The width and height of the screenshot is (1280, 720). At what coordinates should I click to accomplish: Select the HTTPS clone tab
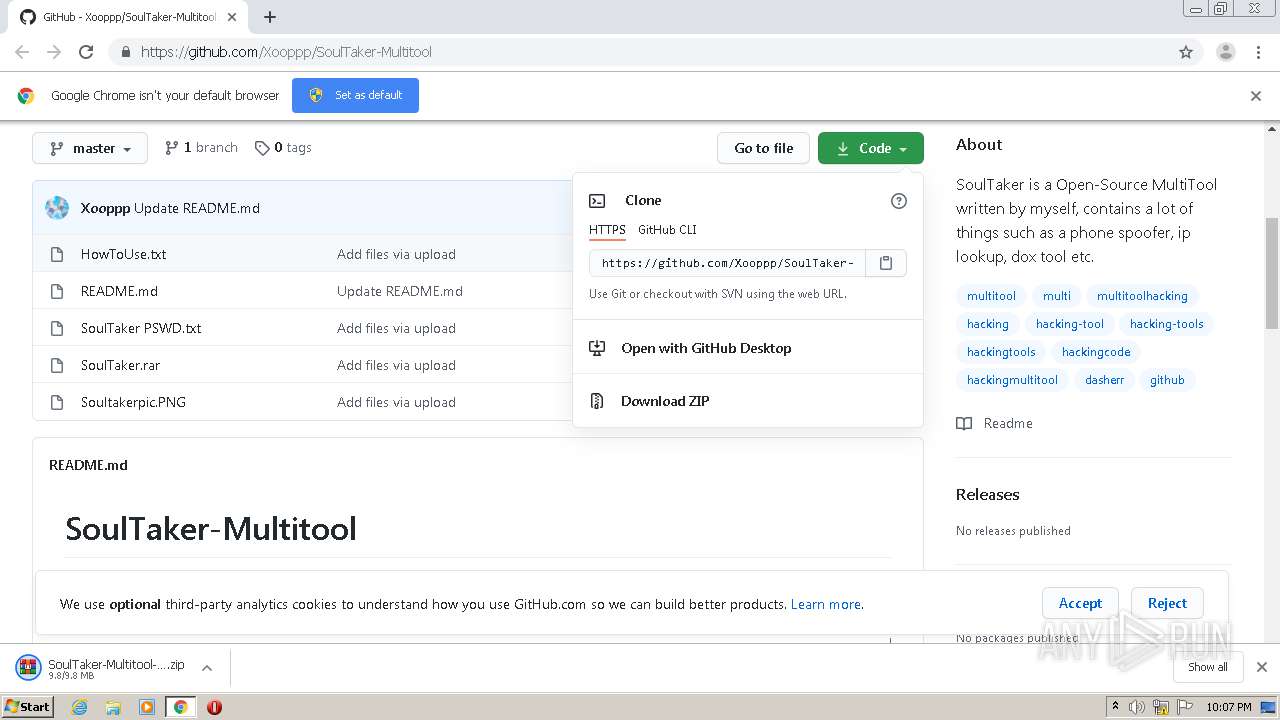(x=607, y=230)
